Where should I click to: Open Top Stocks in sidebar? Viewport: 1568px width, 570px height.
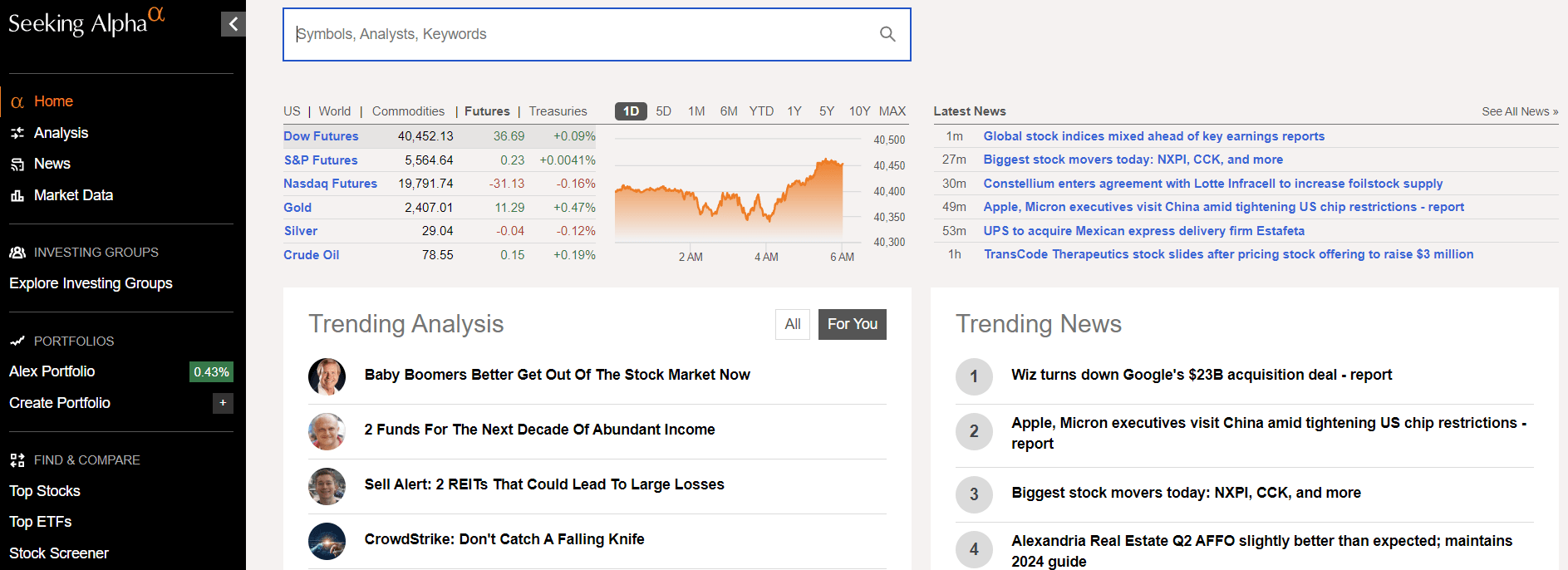(x=45, y=491)
